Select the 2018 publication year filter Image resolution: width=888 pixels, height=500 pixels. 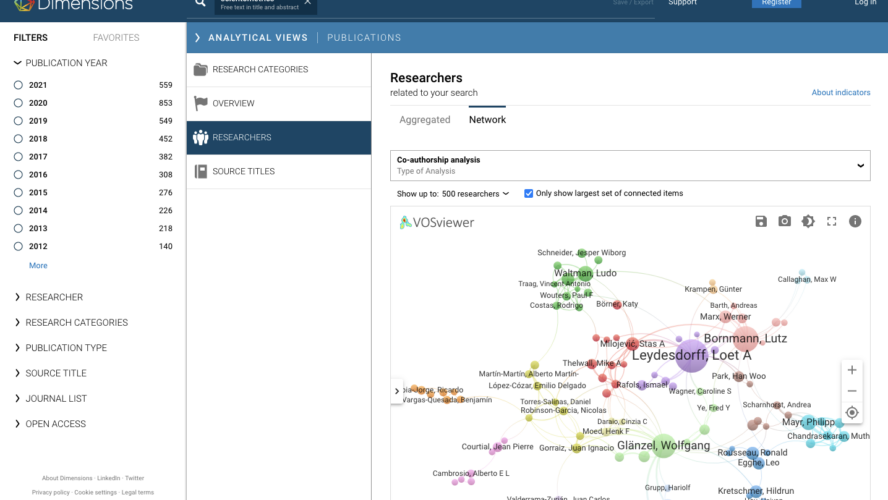[19, 139]
